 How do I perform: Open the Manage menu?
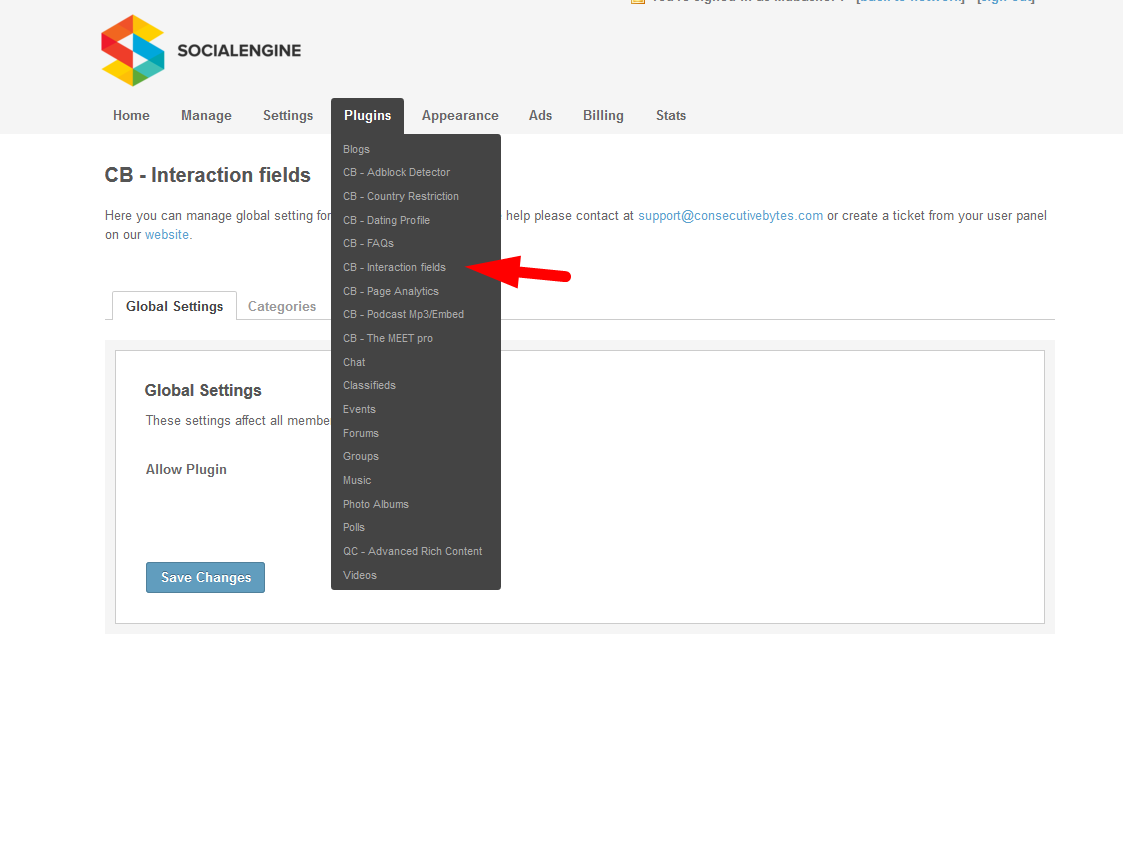(x=206, y=116)
